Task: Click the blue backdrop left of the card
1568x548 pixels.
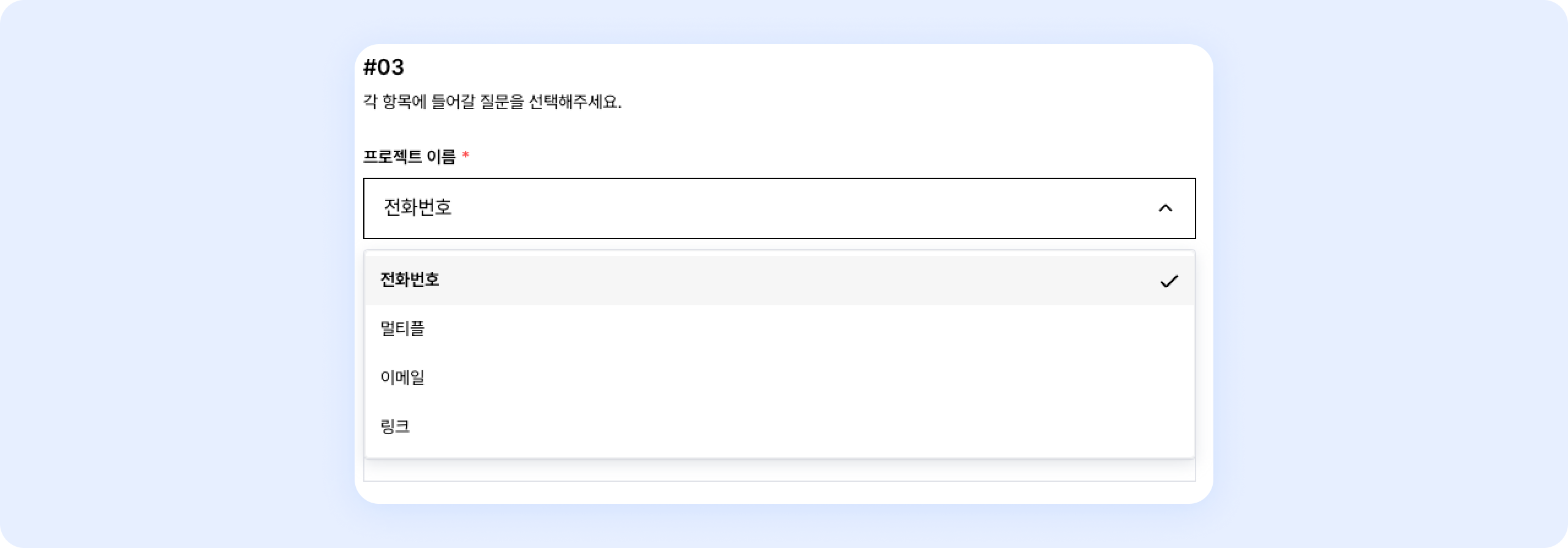Action: click(x=178, y=274)
